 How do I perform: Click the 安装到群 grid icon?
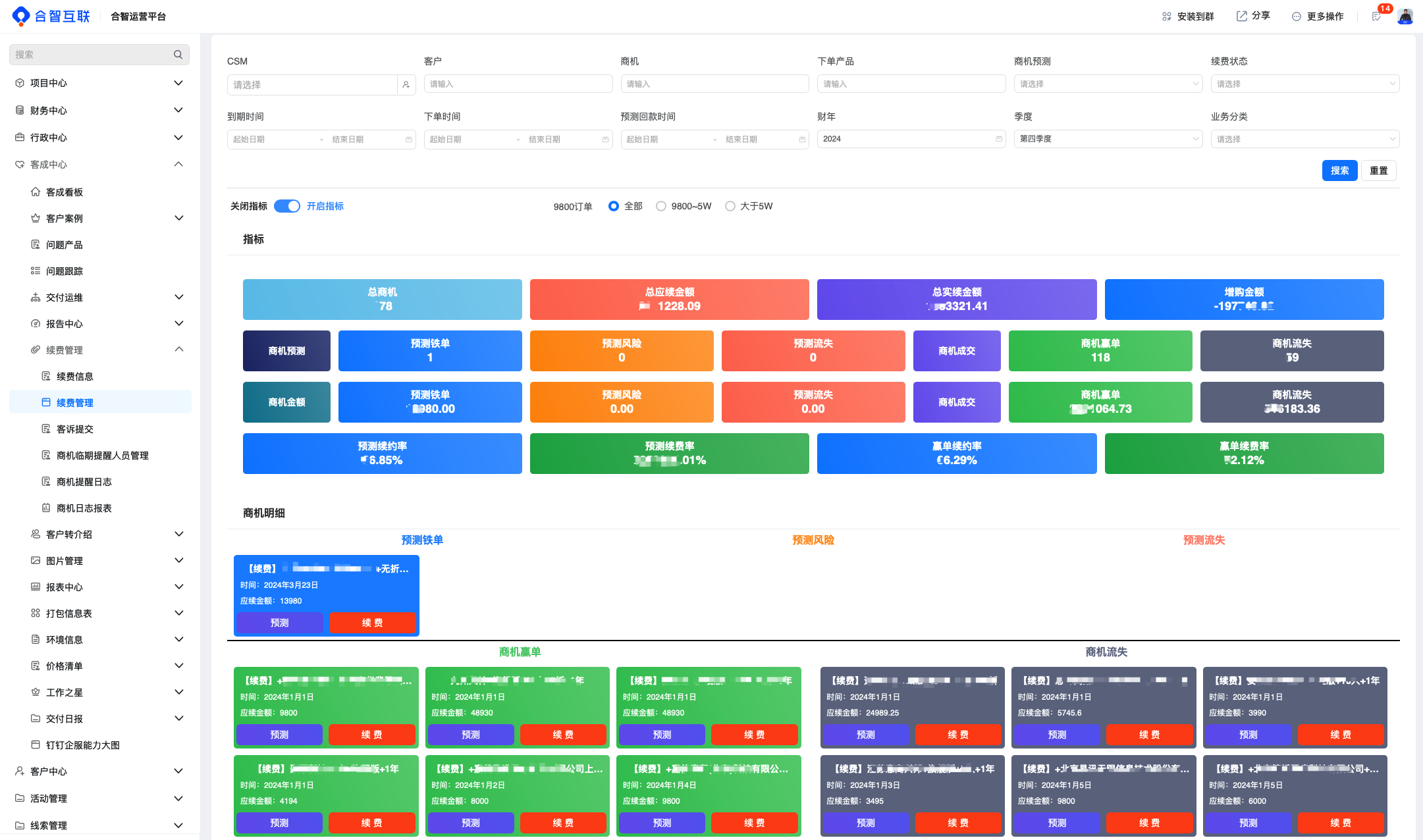click(x=1166, y=16)
